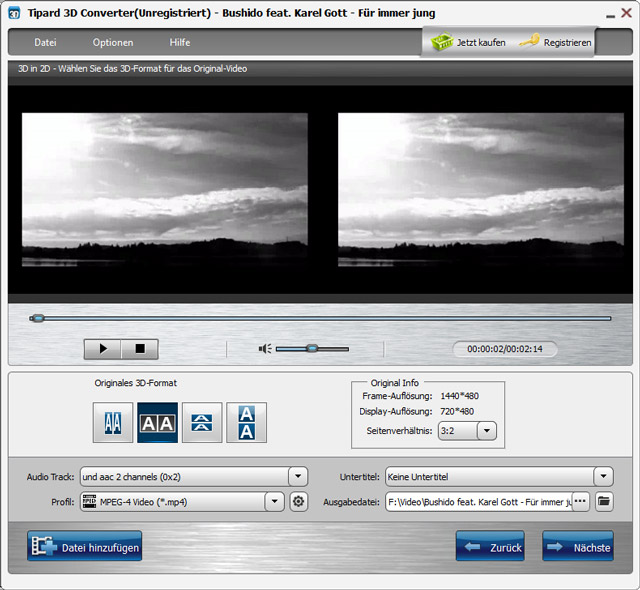Click the left video preview frame
This screenshot has height=590, width=640.
(x=164, y=190)
